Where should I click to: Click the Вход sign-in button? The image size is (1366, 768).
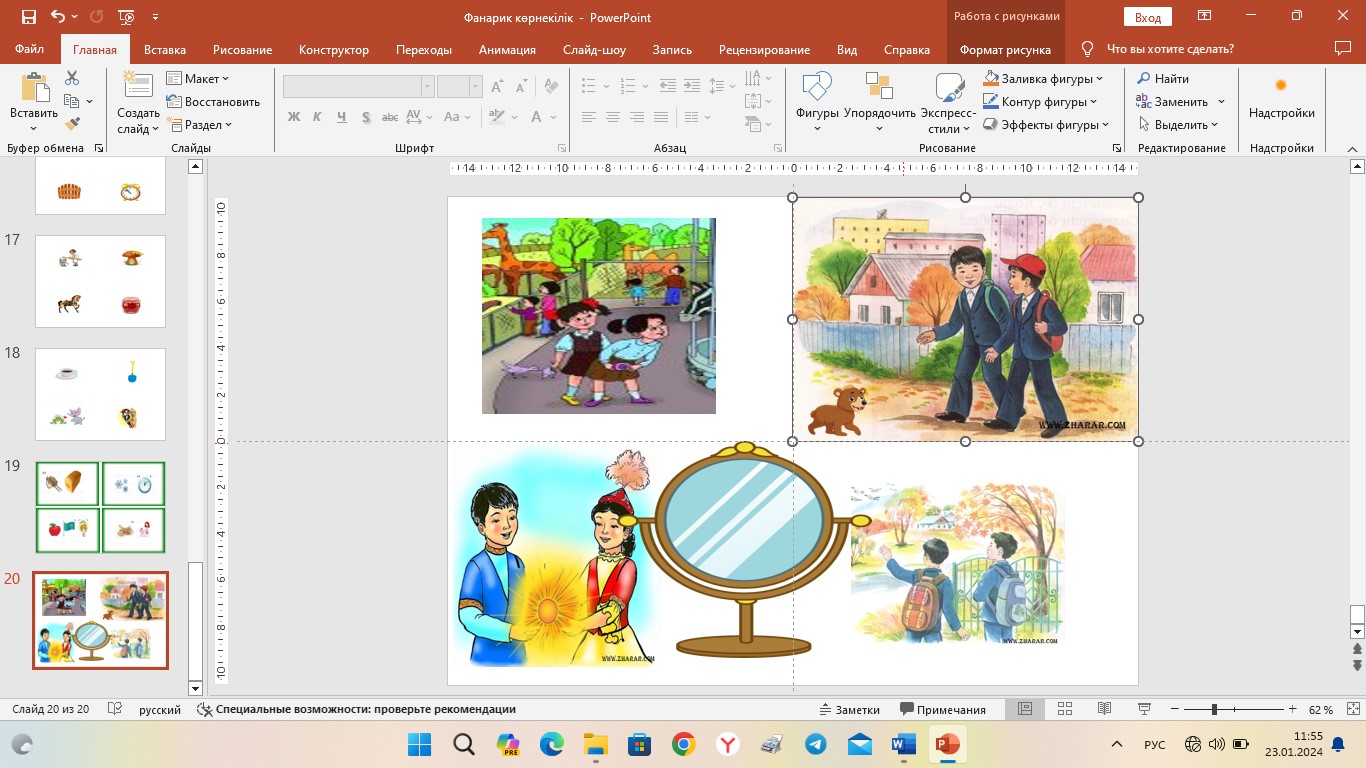tap(1148, 17)
